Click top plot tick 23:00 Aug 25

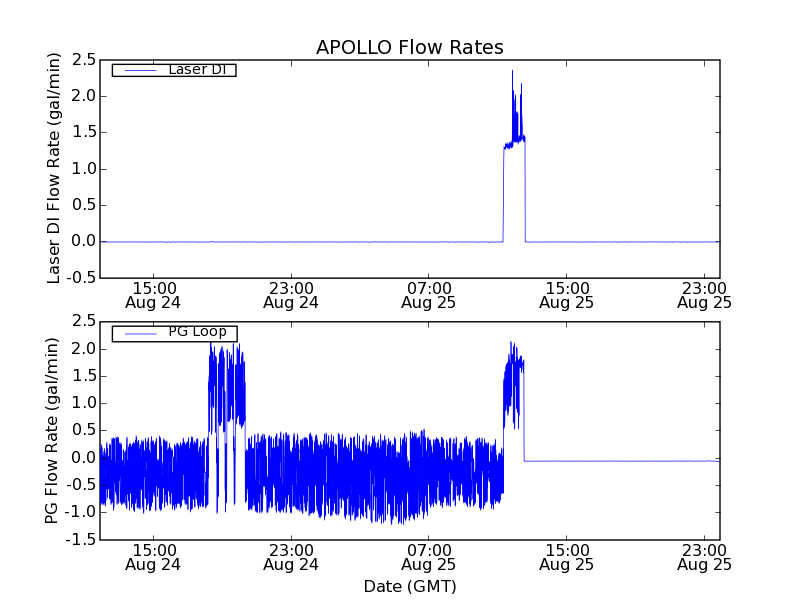pos(705,295)
